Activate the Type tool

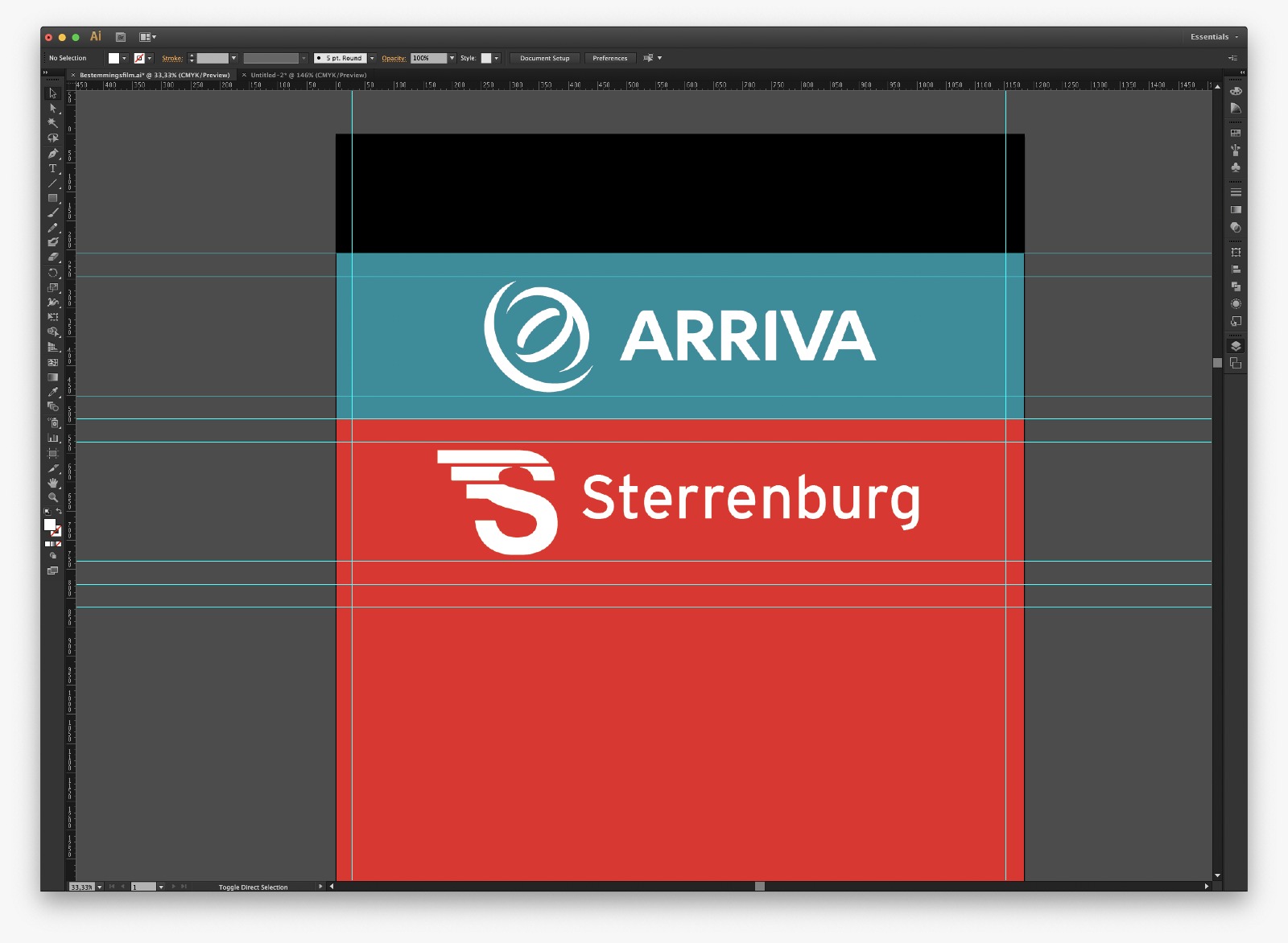53,168
